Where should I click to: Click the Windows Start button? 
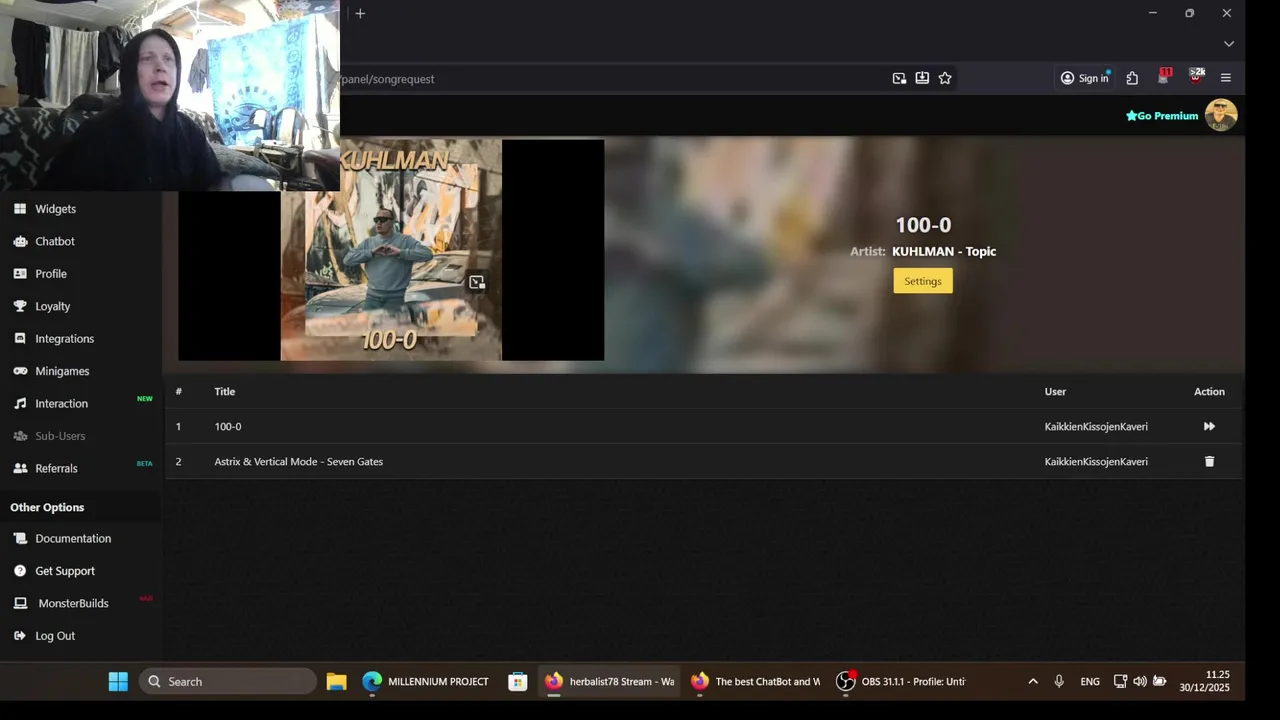tap(118, 682)
